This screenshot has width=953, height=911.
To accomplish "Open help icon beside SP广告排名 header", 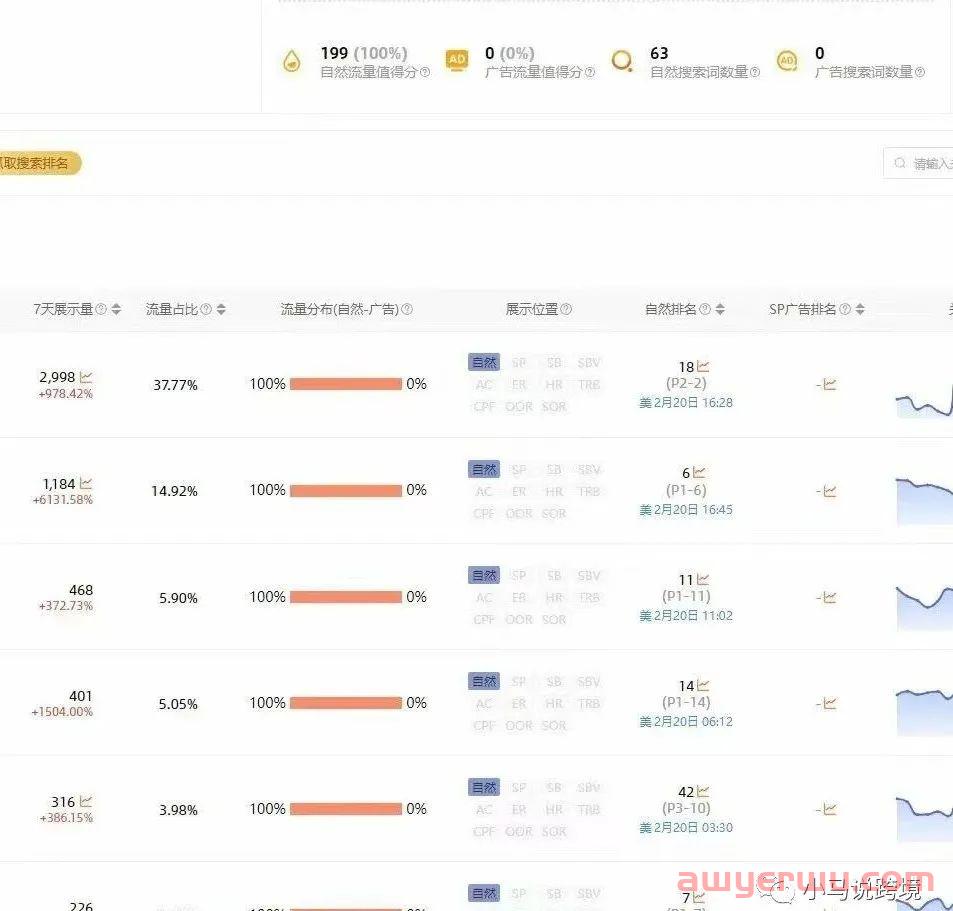I will pyautogui.click(x=845, y=309).
